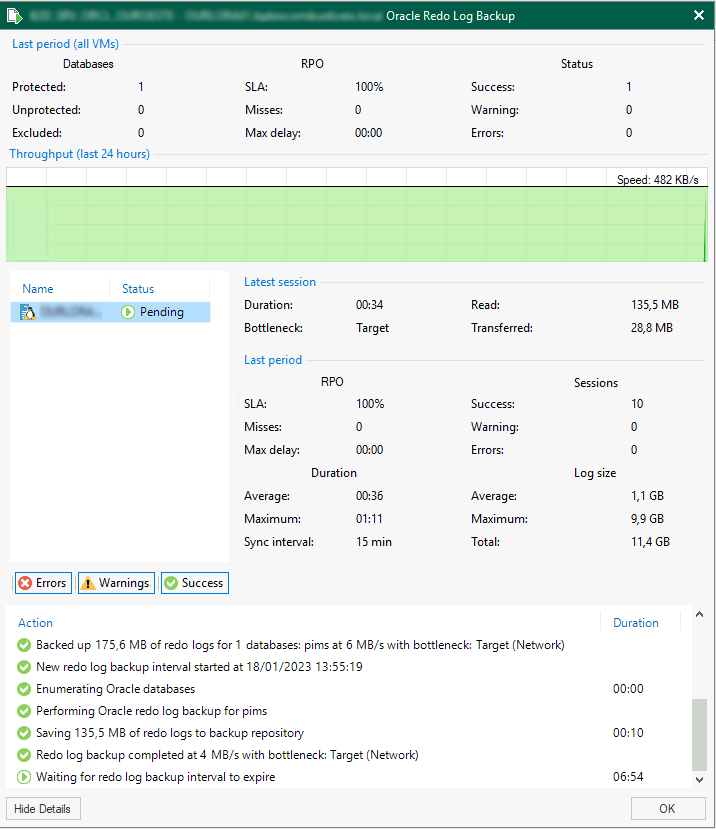Image resolution: width=716 pixels, height=829 pixels.
Task: Select log row 'New redo log backup interval started'
Action: coord(349,667)
